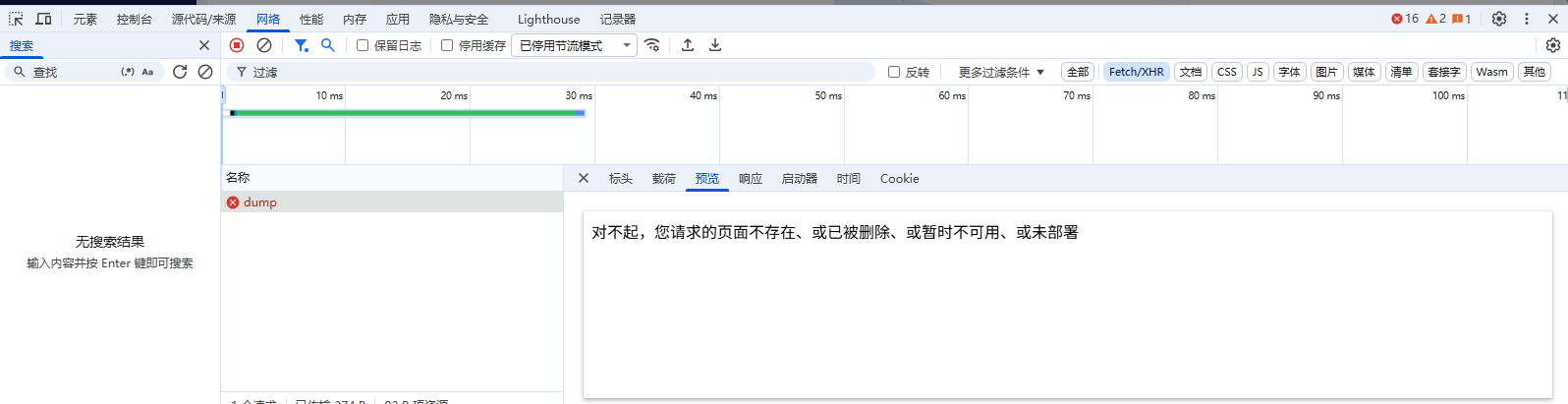Open network conditions wifi icon
Image resolution: width=1568 pixels, height=404 pixels.
651,45
